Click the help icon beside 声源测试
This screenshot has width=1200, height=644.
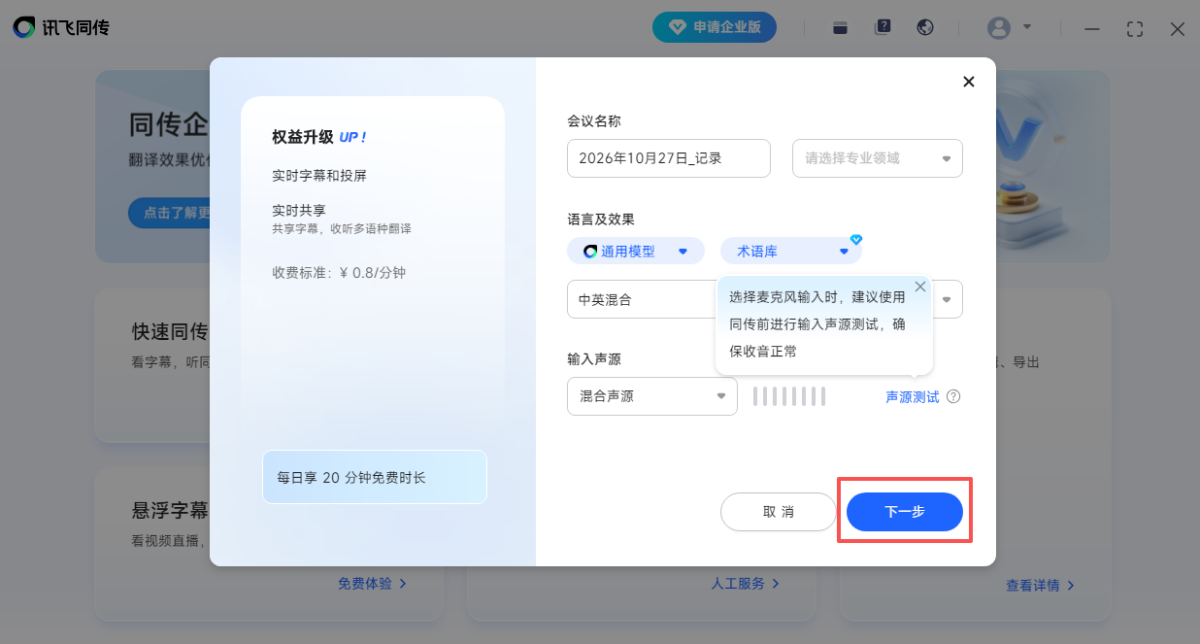click(x=953, y=397)
